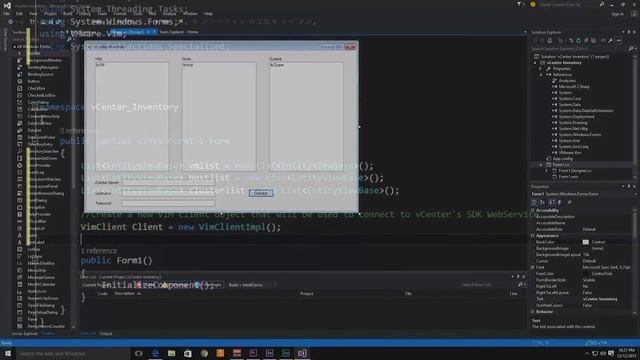The image size is (640, 360).
Task: Click the Visual Studio icon on the taskbar
Action: coord(302,353)
